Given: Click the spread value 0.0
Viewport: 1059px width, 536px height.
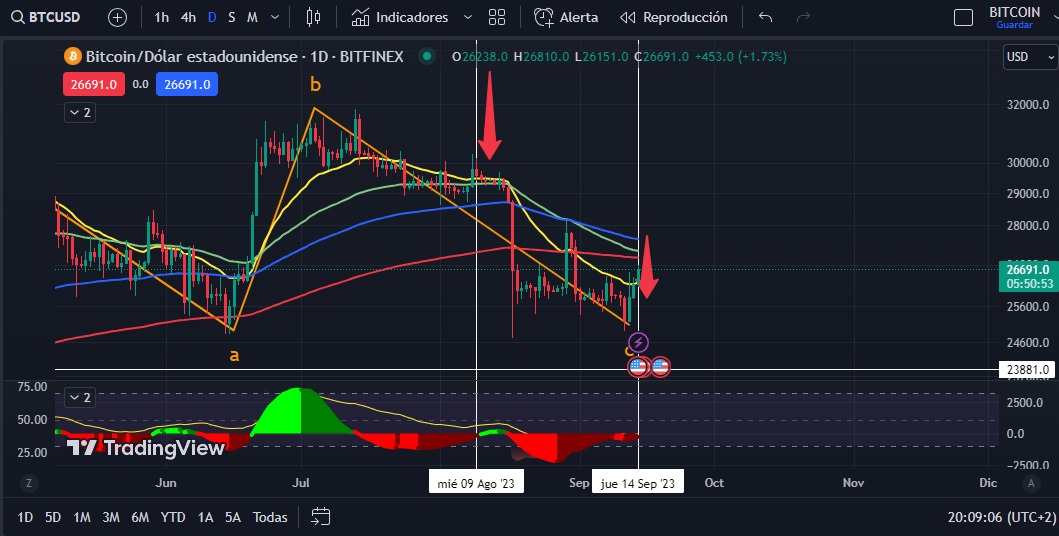Looking at the screenshot, I should tap(140, 84).
